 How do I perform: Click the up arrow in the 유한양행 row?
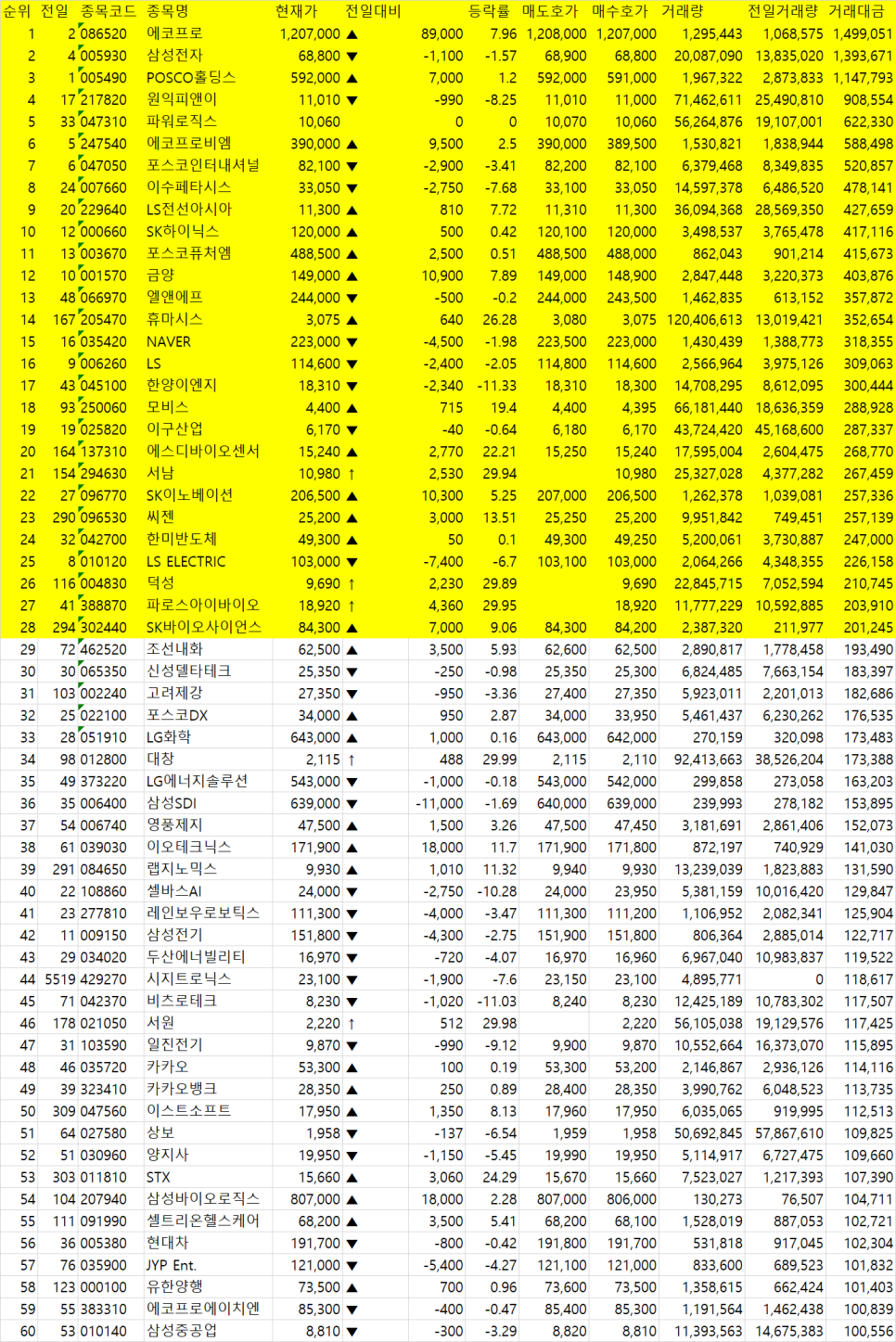[x=352, y=1288]
